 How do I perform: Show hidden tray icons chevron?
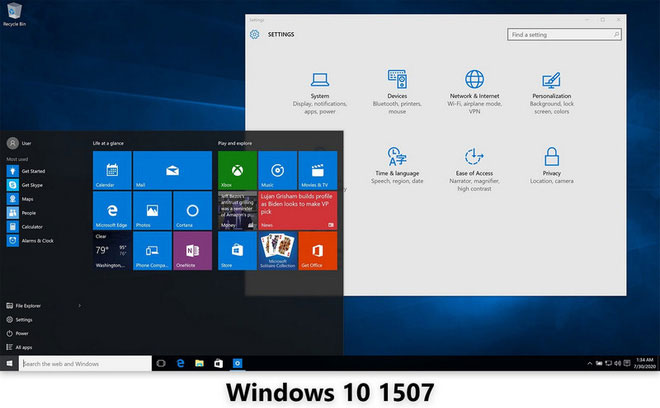589,363
